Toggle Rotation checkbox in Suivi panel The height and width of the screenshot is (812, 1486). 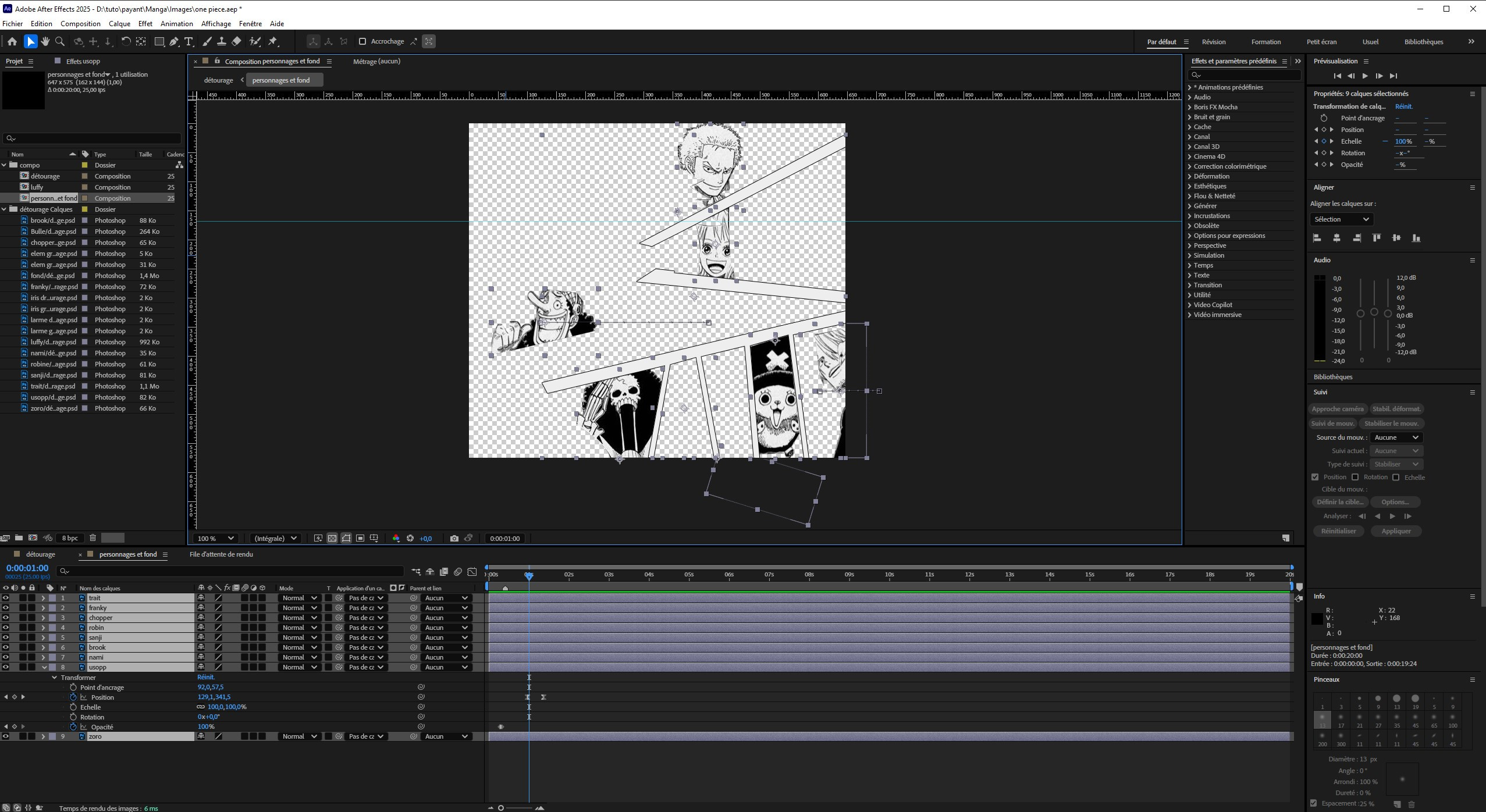point(1355,477)
